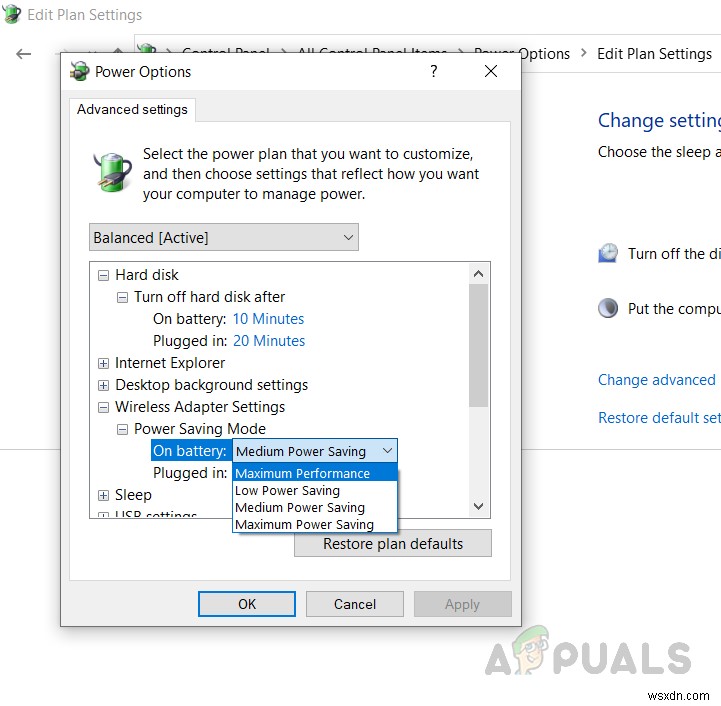Collapse the Power Saving Mode node

[122, 430]
